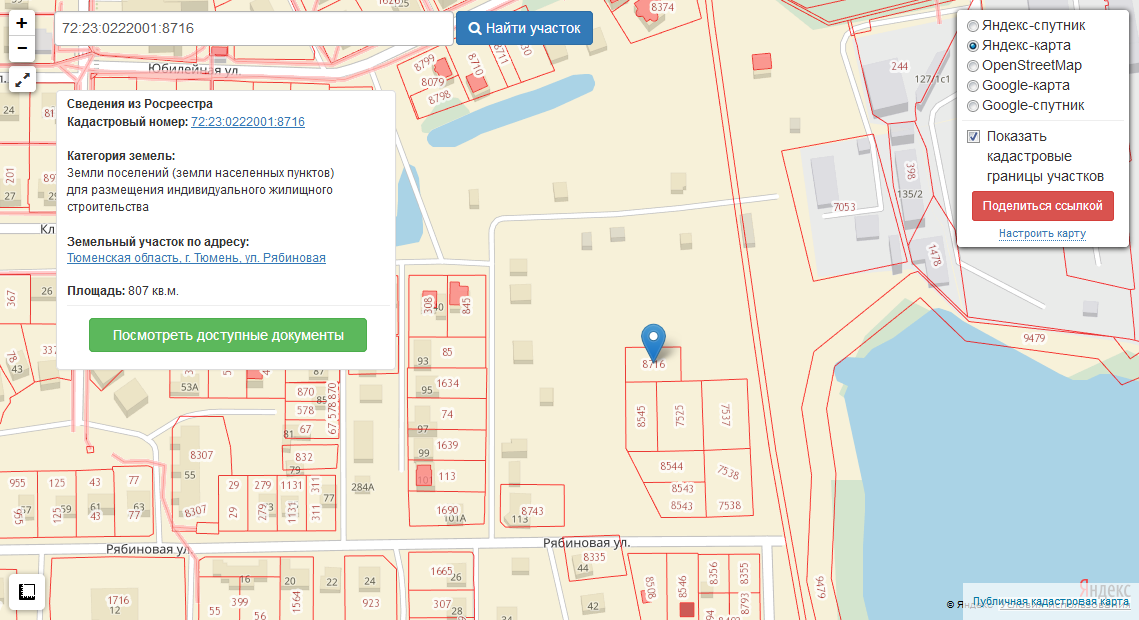Select Яндекс-спутник map layer

(973, 25)
